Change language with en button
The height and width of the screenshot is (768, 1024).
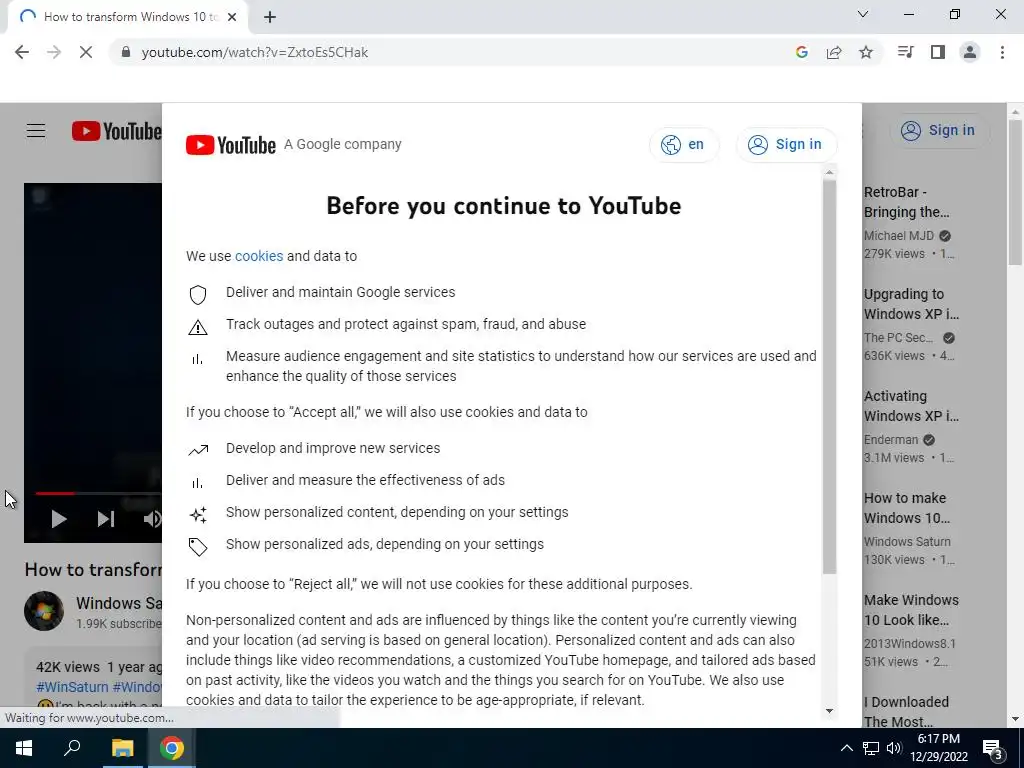[x=684, y=144]
